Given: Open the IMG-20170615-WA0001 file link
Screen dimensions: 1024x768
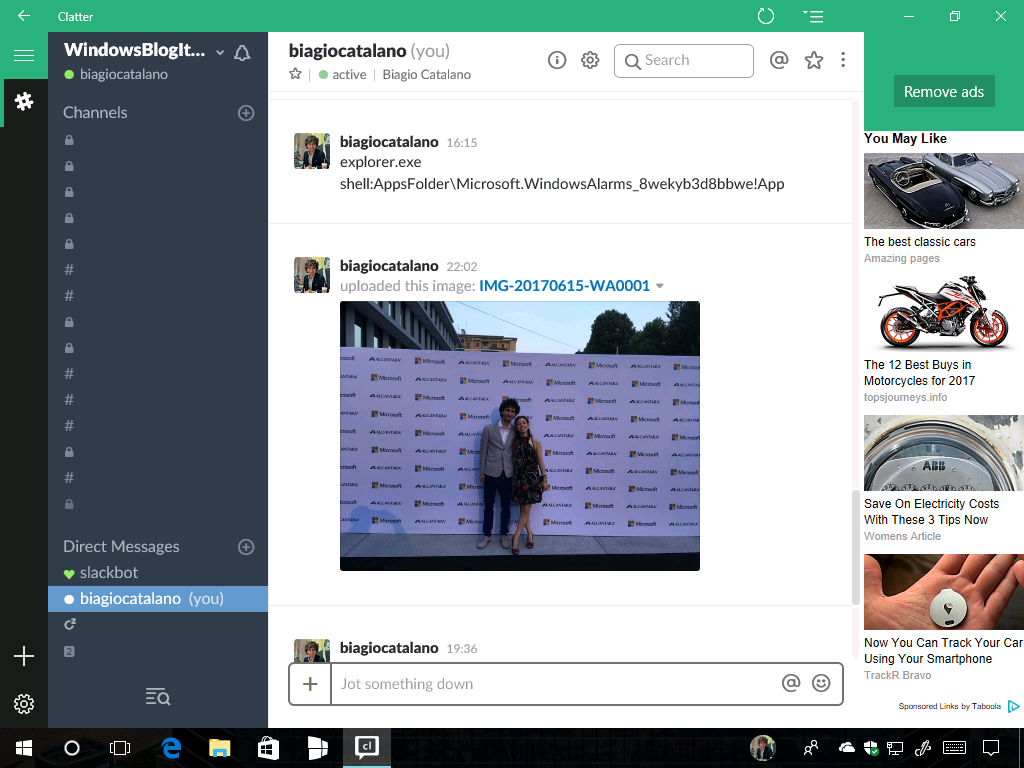Looking at the screenshot, I should [x=564, y=286].
